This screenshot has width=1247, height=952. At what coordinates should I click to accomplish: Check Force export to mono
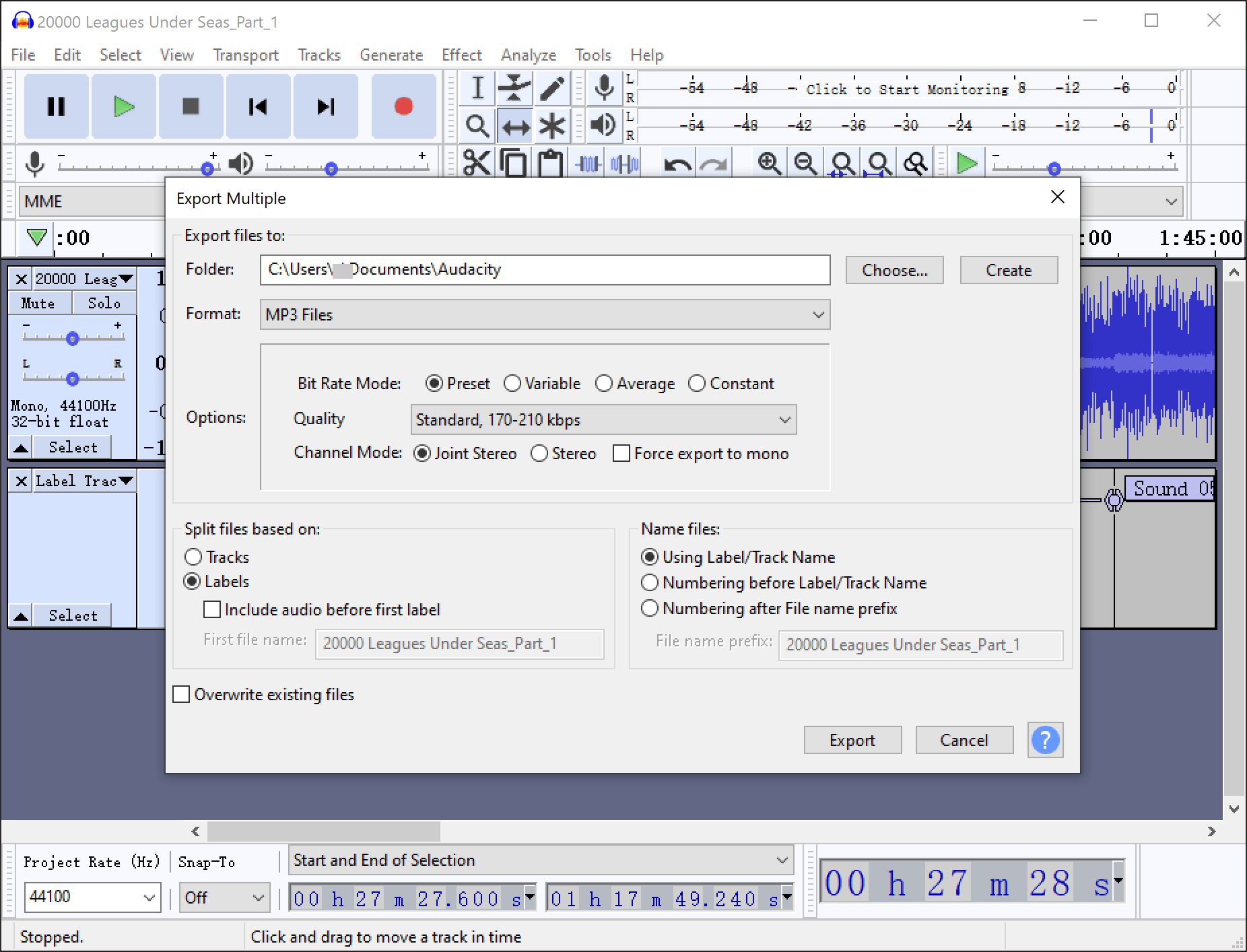click(x=621, y=453)
